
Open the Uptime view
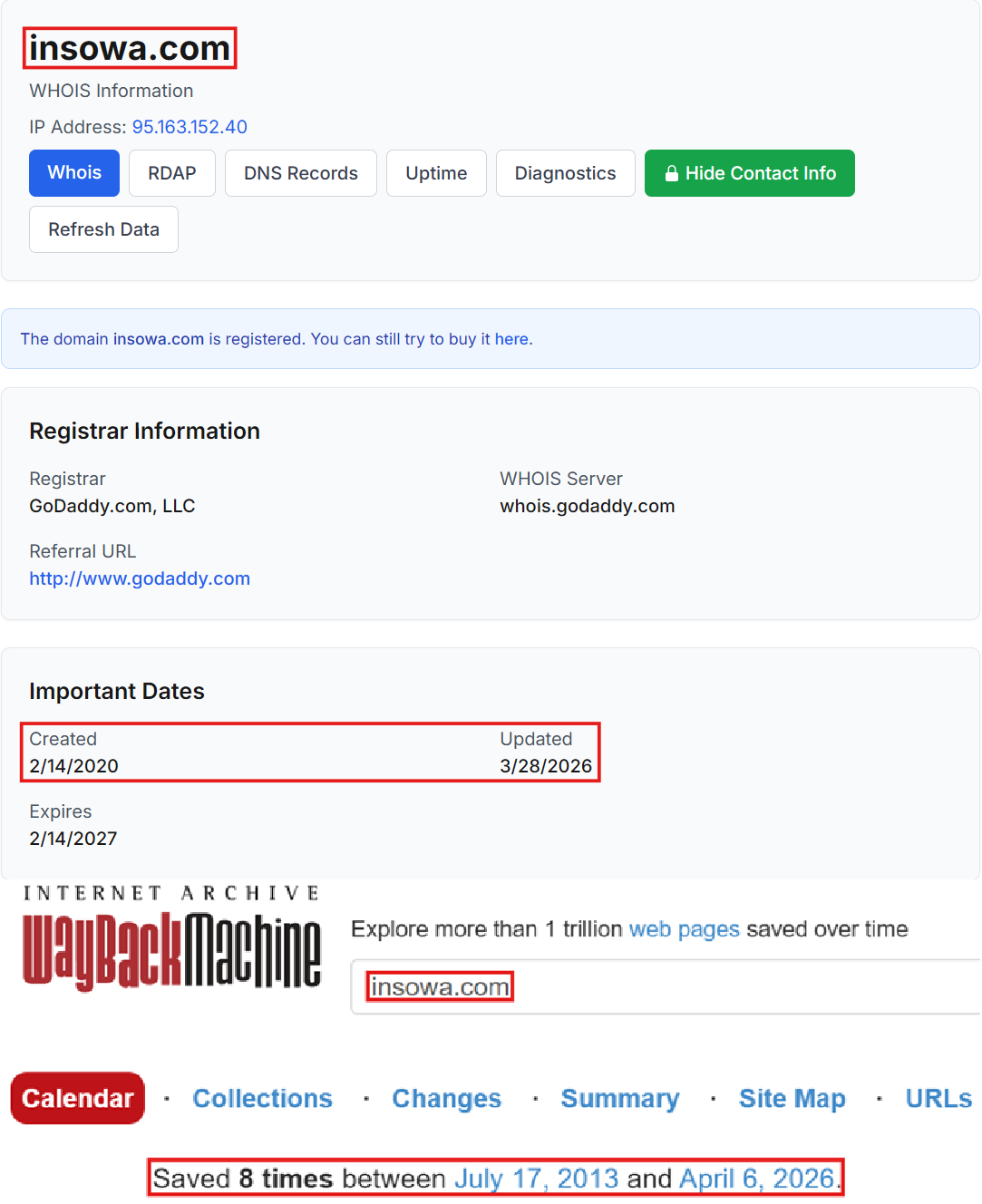click(x=436, y=173)
